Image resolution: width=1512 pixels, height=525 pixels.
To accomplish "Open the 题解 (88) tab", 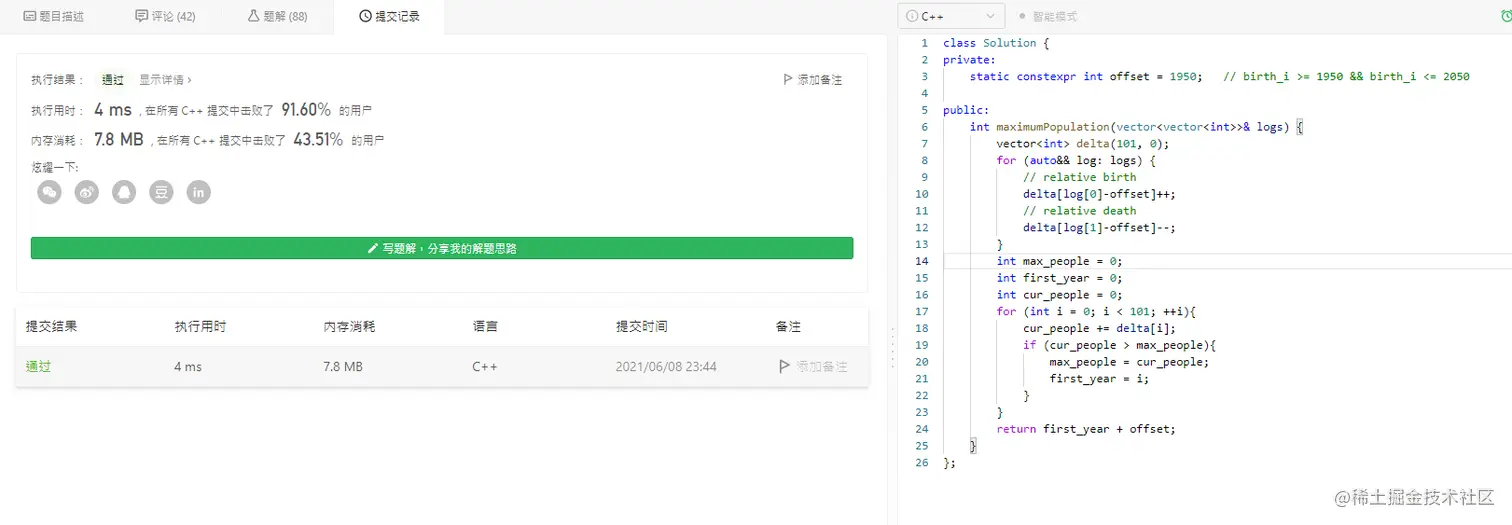I will (x=277, y=17).
